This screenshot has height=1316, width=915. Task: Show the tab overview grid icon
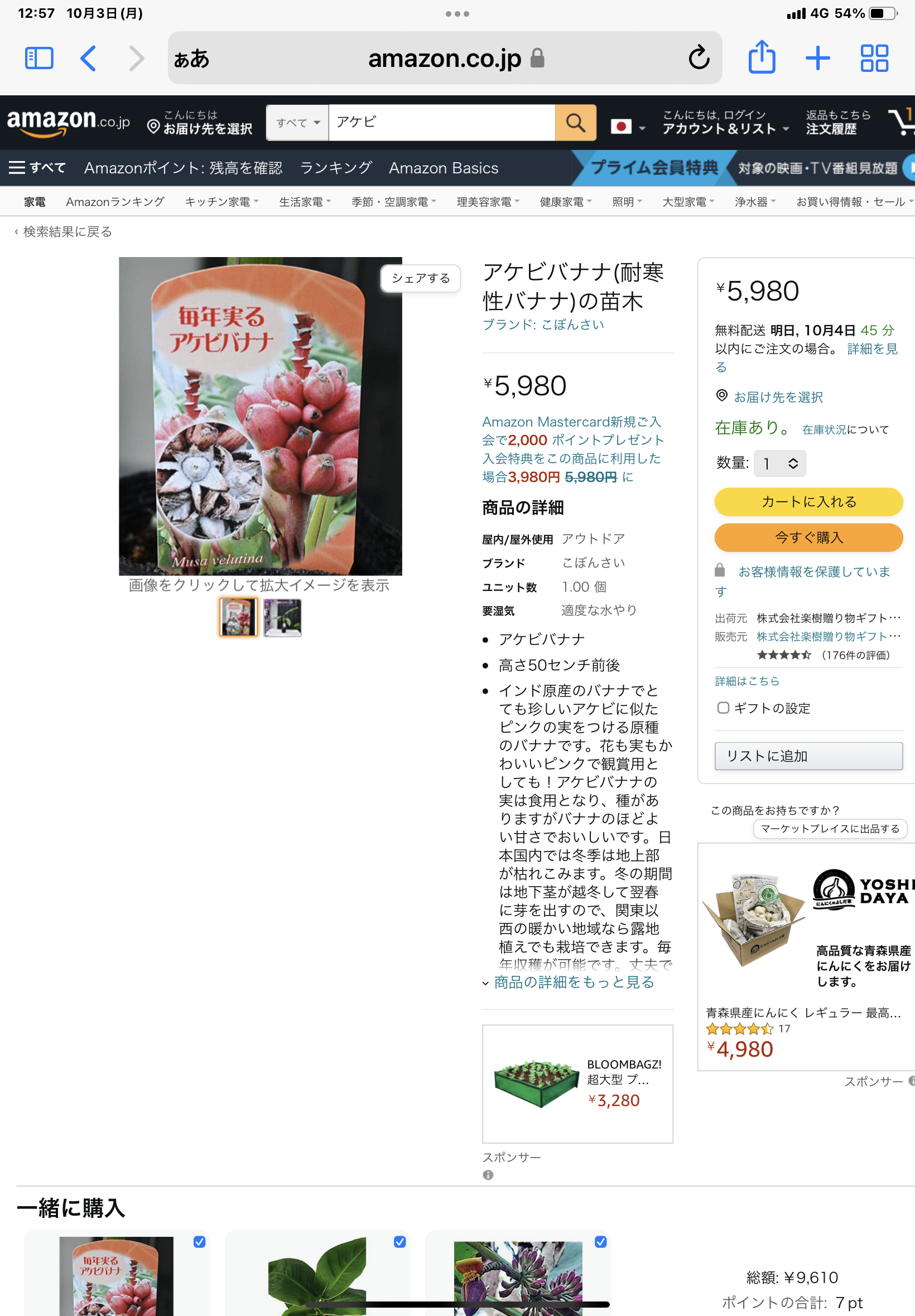pyautogui.click(x=874, y=58)
